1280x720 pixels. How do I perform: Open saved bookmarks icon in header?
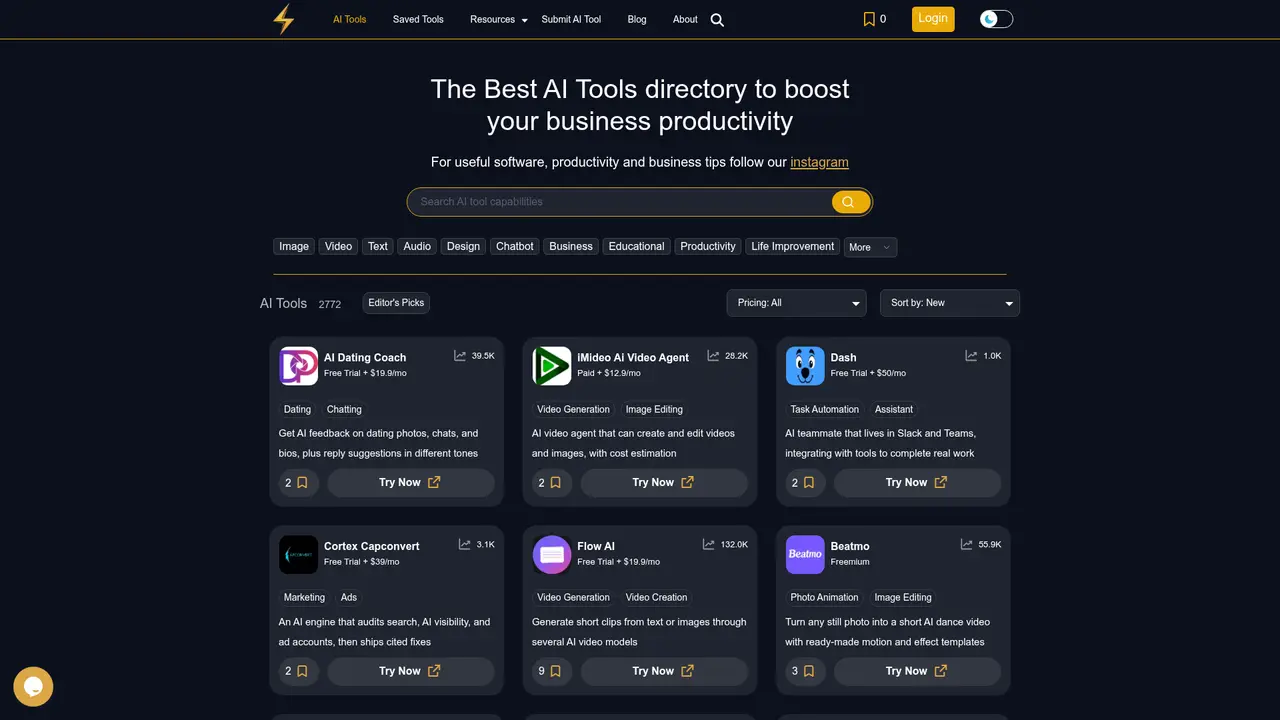tap(869, 19)
